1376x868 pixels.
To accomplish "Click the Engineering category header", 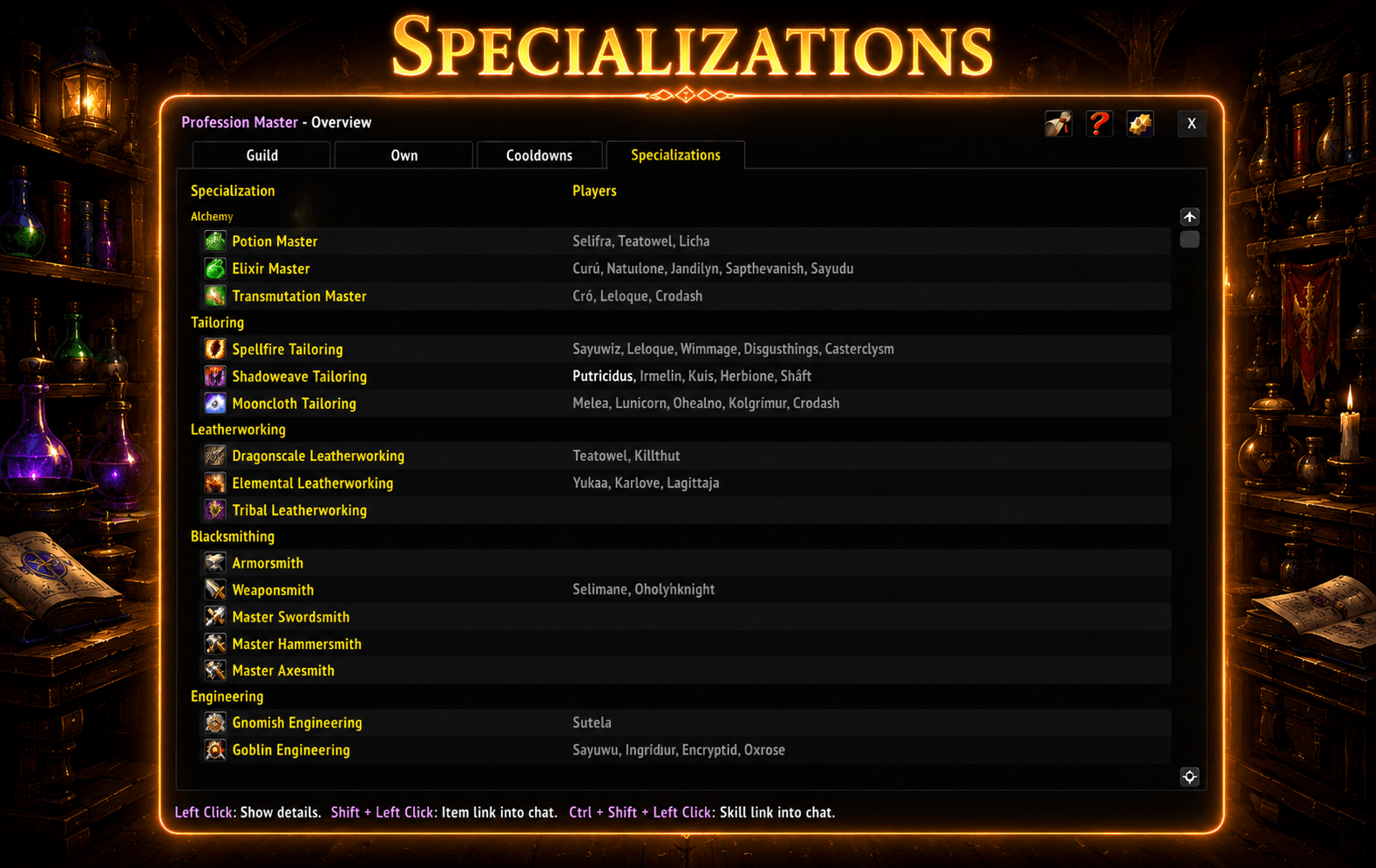I will pos(227,696).
